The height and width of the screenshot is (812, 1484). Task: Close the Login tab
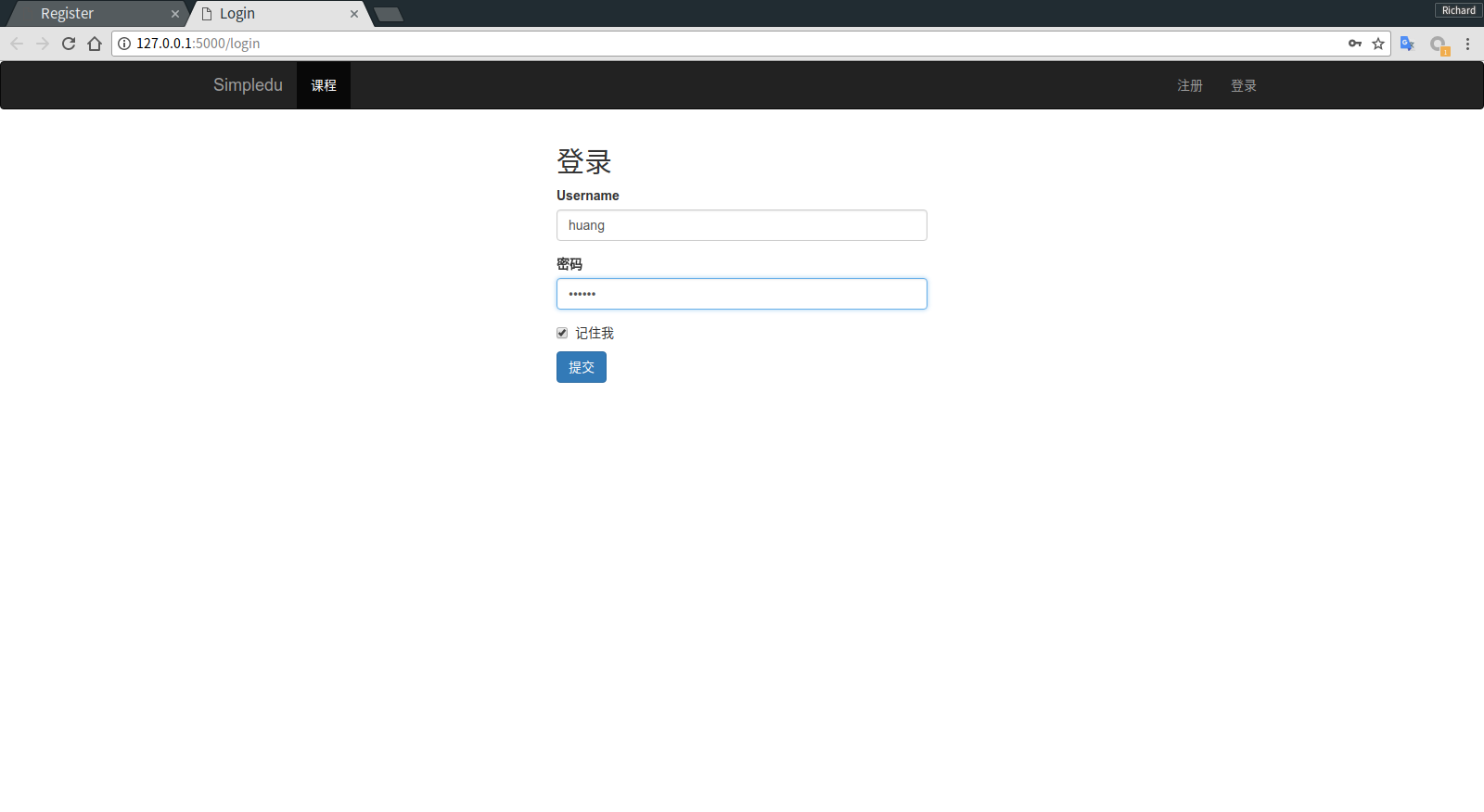click(x=354, y=14)
